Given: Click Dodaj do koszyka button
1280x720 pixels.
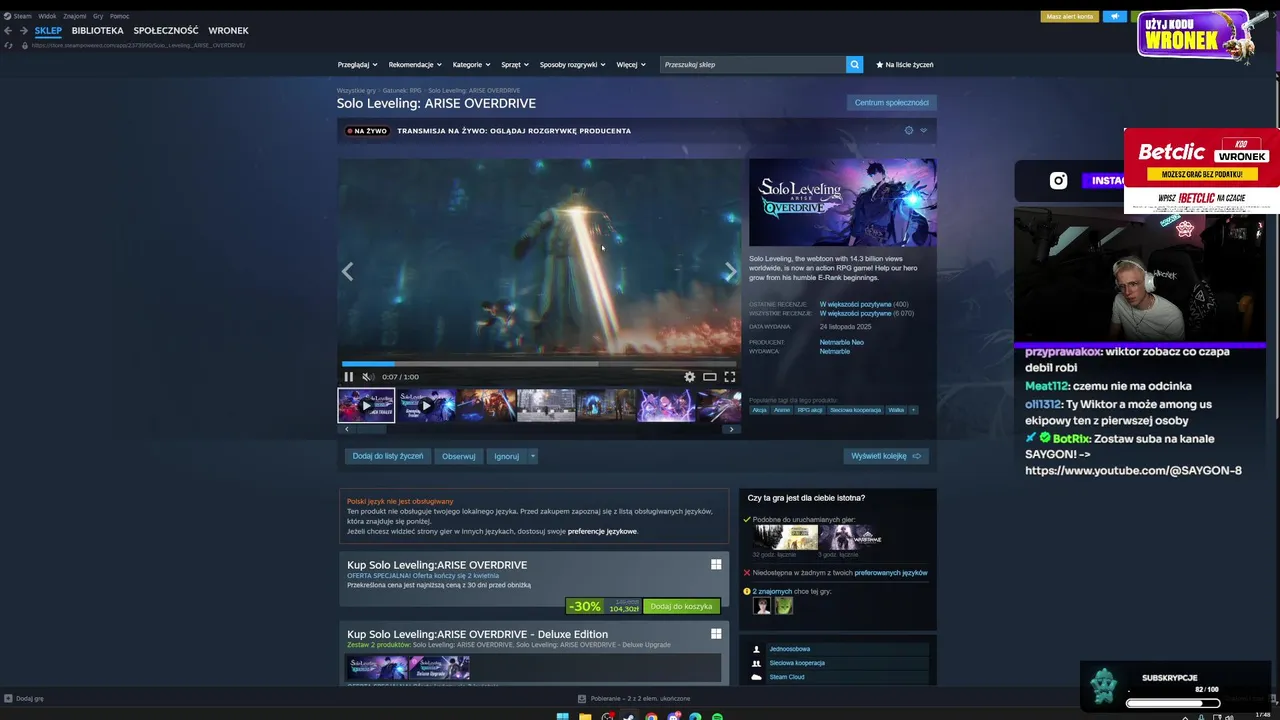Looking at the screenshot, I should point(681,606).
